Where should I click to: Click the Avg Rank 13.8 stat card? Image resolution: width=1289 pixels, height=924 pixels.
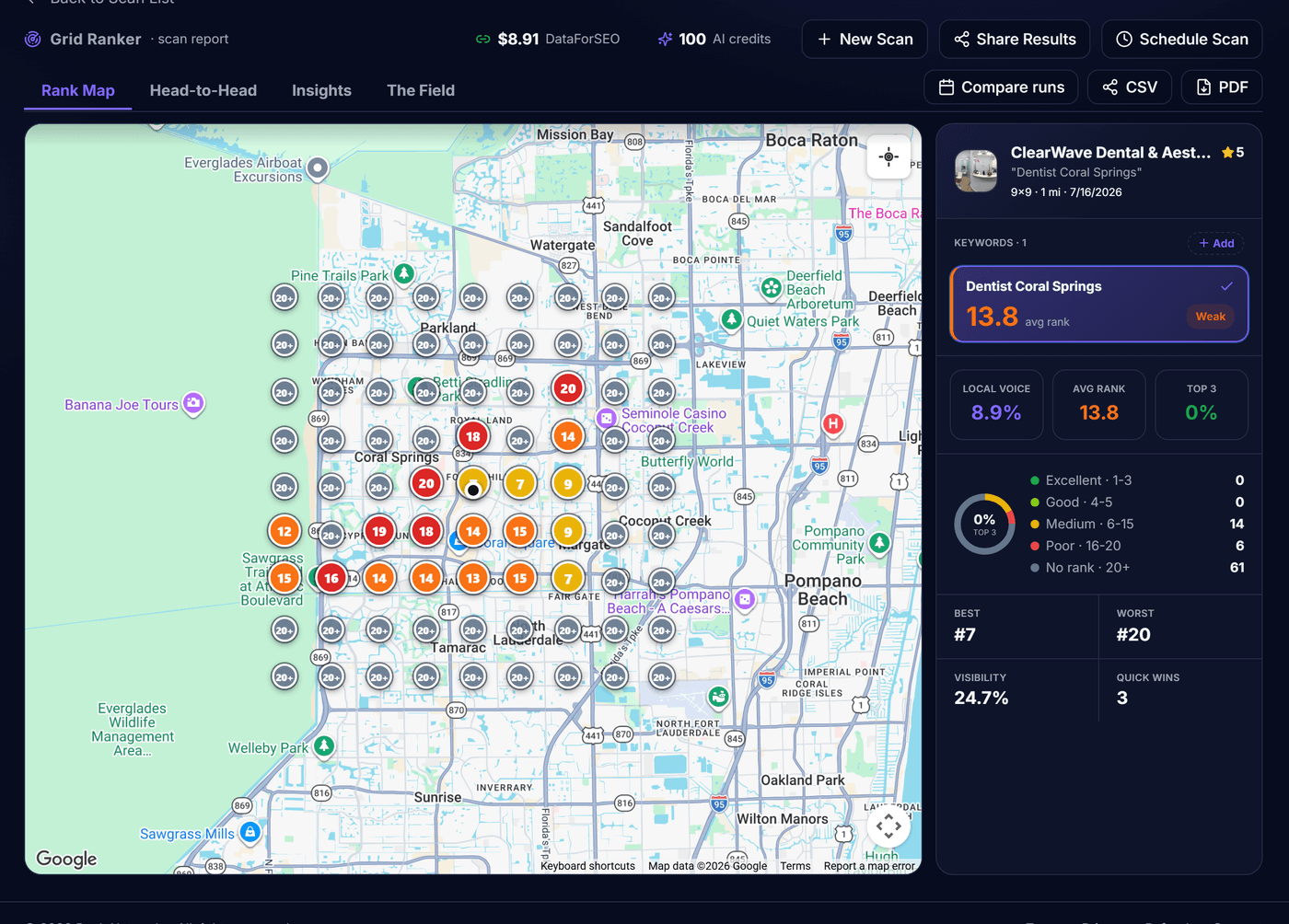(1099, 405)
